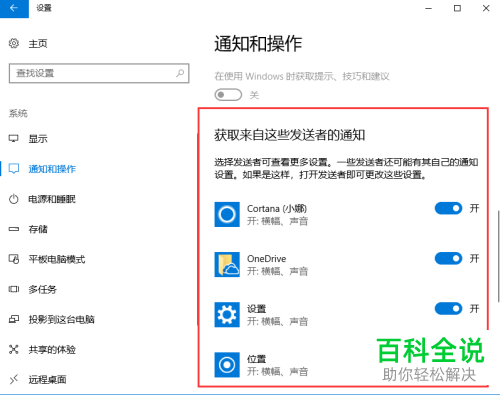Open 共享的体验 settings
This screenshot has width=500, height=395.
pos(52,349)
